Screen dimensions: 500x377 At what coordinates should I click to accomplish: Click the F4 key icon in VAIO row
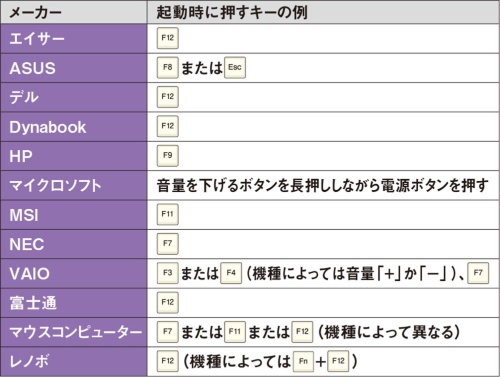click(x=231, y=273)
